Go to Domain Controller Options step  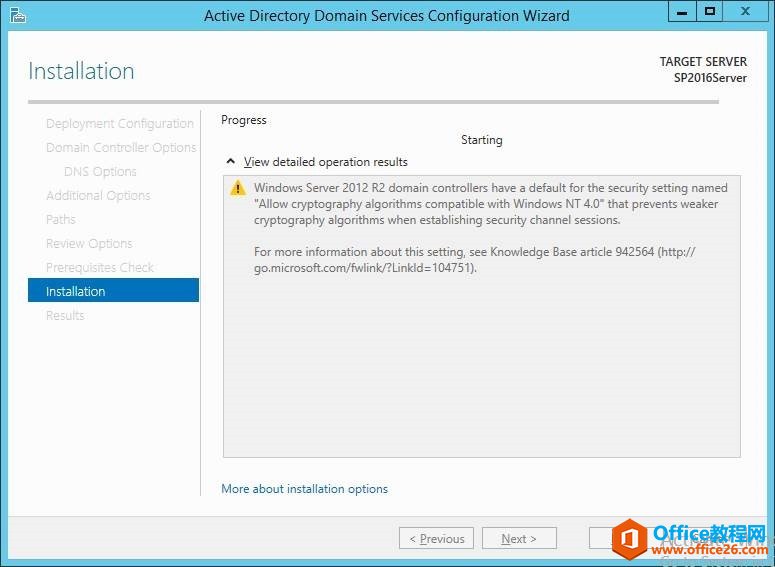[120, 148]
